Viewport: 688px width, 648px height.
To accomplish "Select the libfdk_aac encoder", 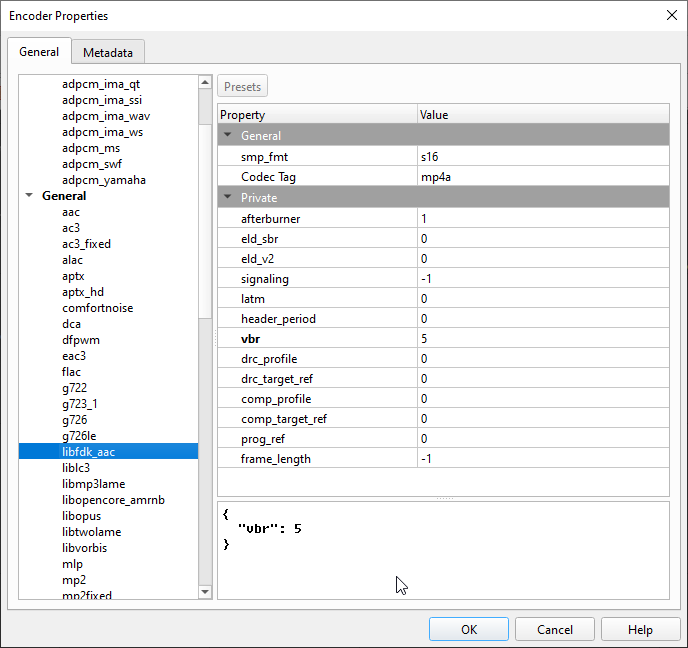I will [x=108, y=451].
